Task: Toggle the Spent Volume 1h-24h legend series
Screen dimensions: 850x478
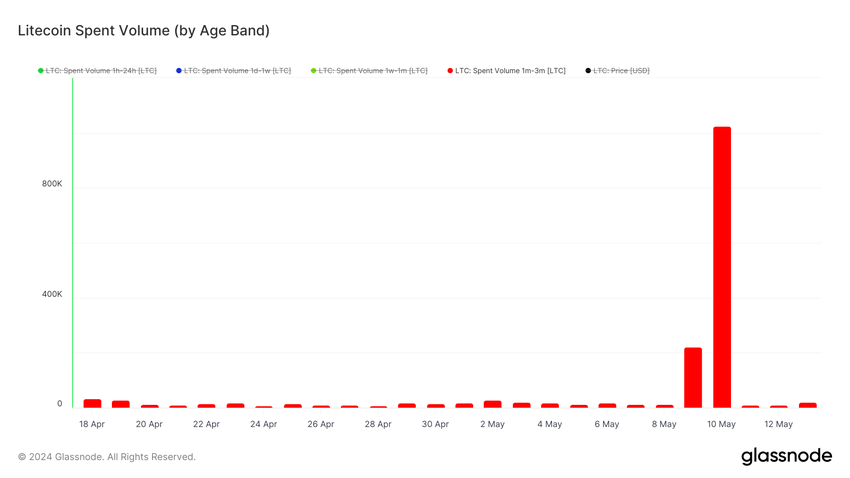Action: (97, 70)
